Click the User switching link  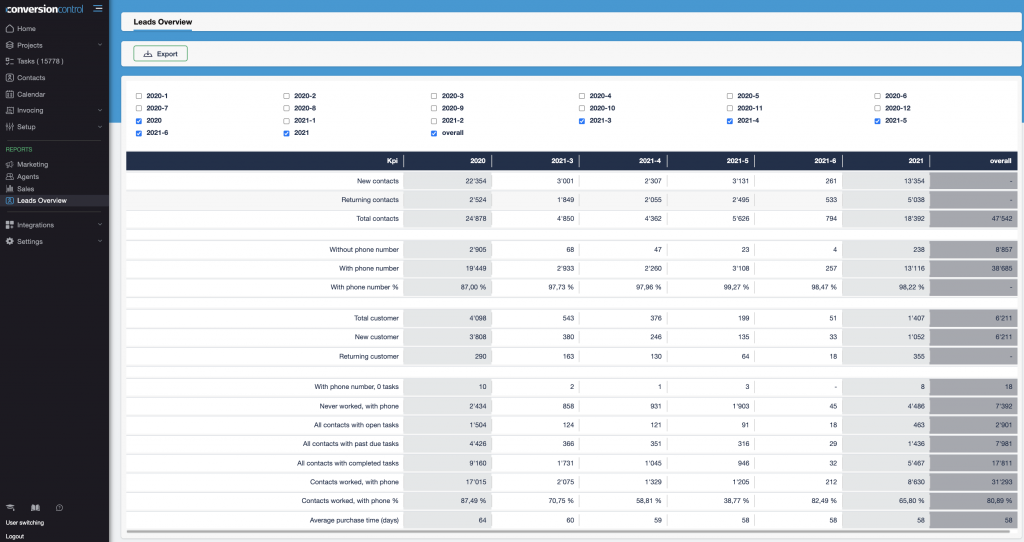25,522
